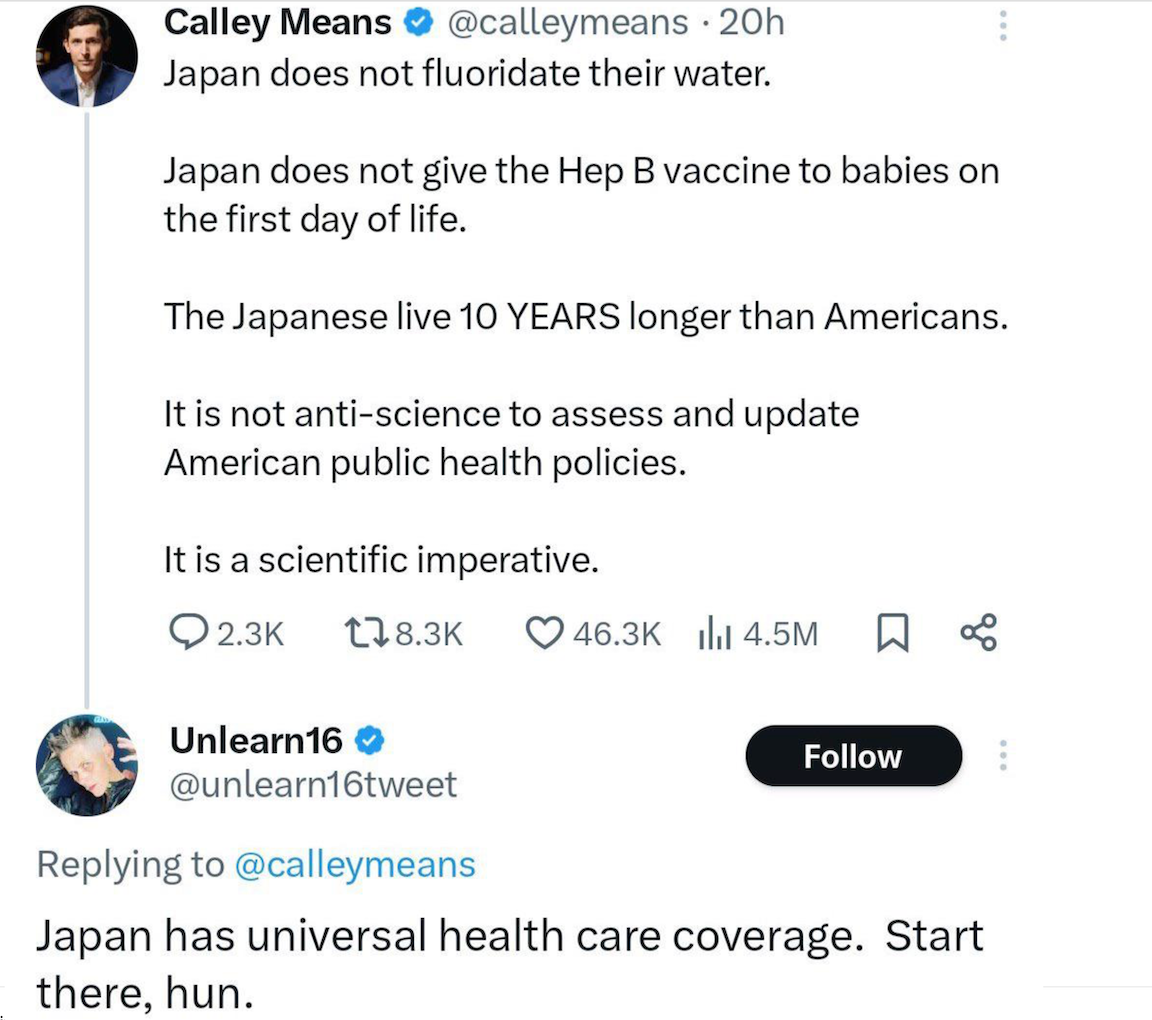The image size is (1152, 1020).
Task: Click Calley Means verified badge
Action: coord(417,25)
